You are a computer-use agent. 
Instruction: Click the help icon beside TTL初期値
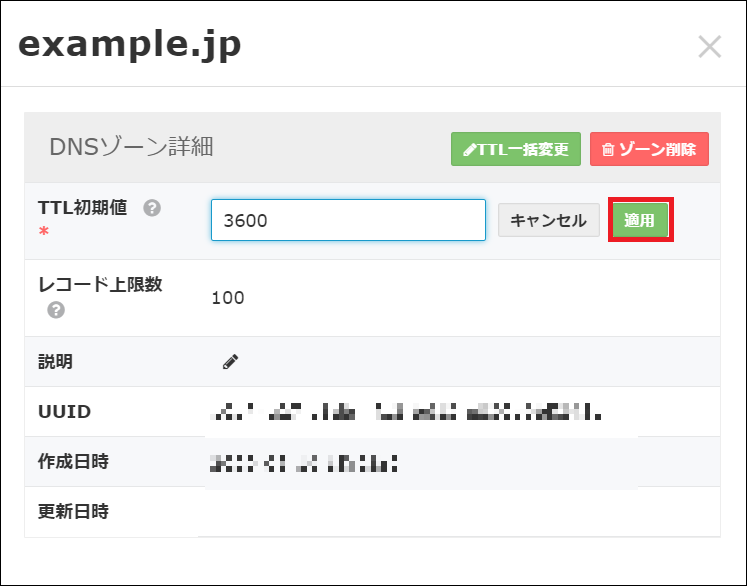[x=152, y=208]
